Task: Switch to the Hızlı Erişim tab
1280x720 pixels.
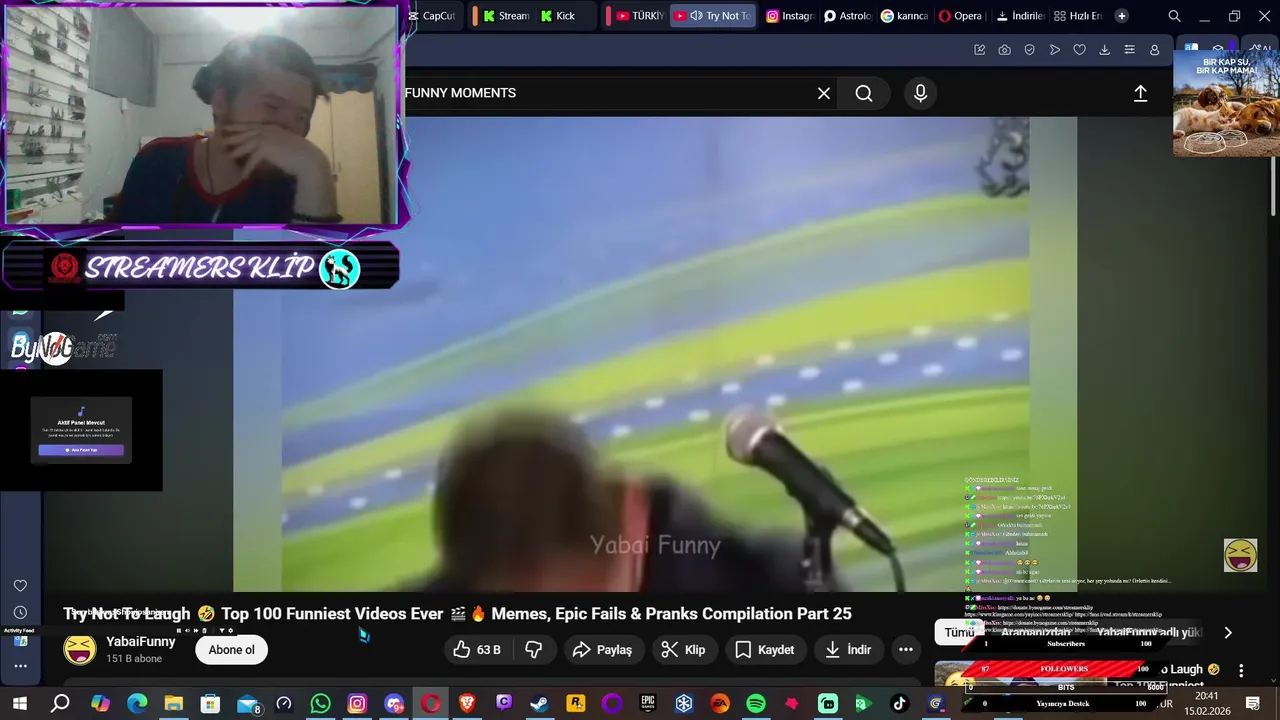Action: [x=1078, y=16]
